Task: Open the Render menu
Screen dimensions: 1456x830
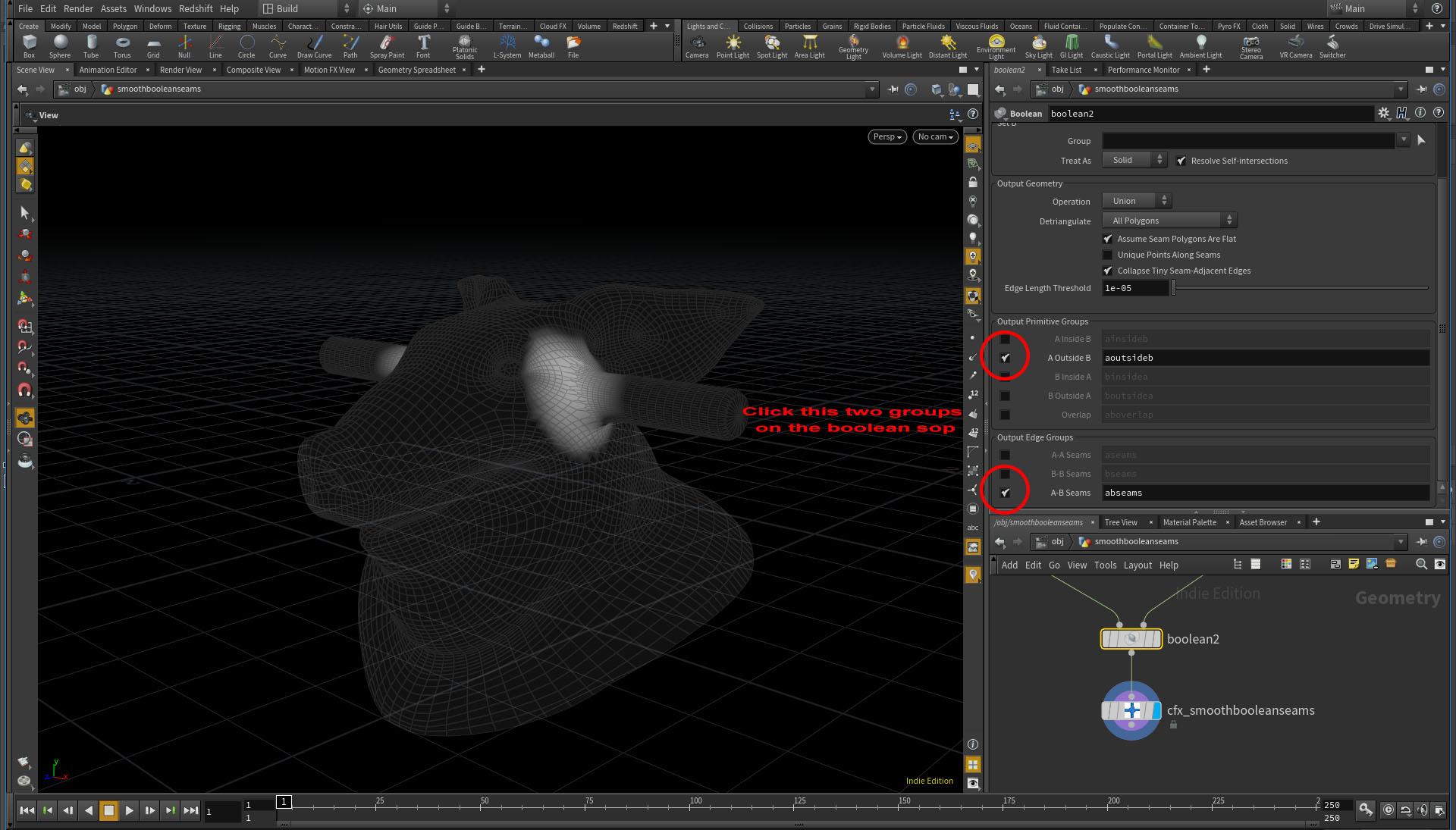Action: tap(78, 8)
